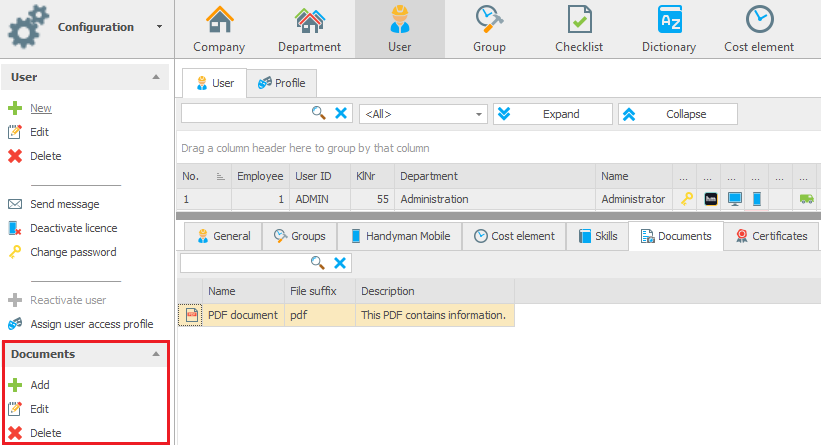Collapse the User sidebar section
Screen dimensions: 821x445
click(156, 77)
